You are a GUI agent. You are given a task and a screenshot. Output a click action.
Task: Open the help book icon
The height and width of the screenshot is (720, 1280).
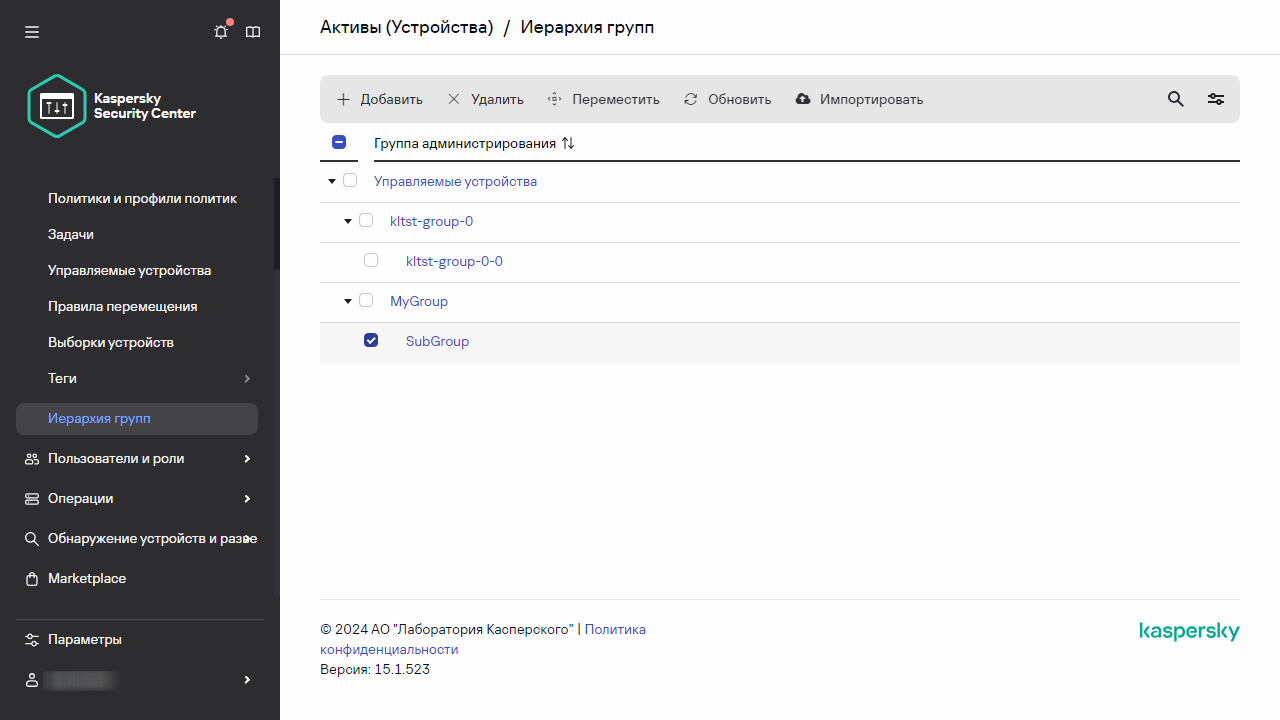tap(253, 32)
